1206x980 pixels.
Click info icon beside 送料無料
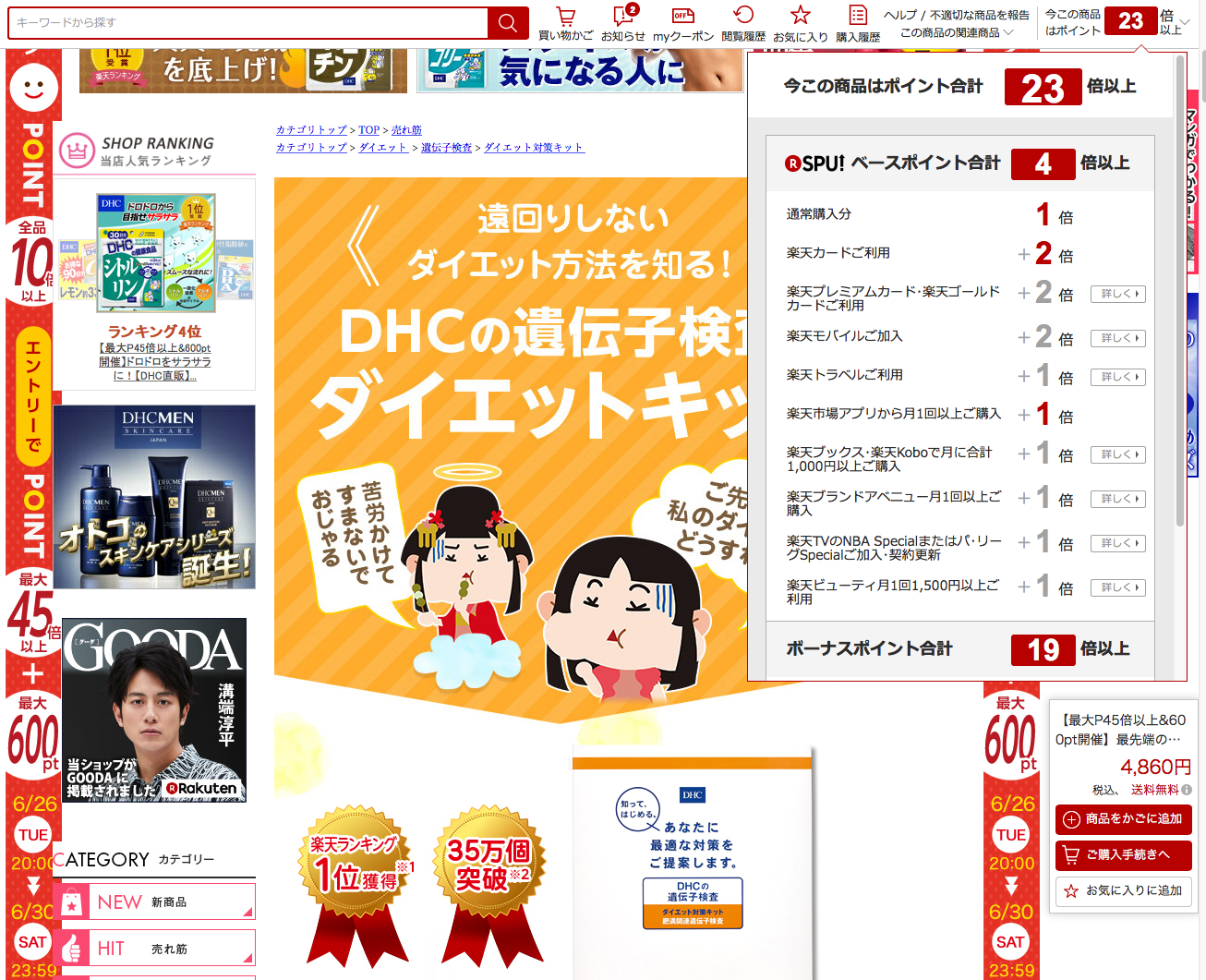(1187, 790)
